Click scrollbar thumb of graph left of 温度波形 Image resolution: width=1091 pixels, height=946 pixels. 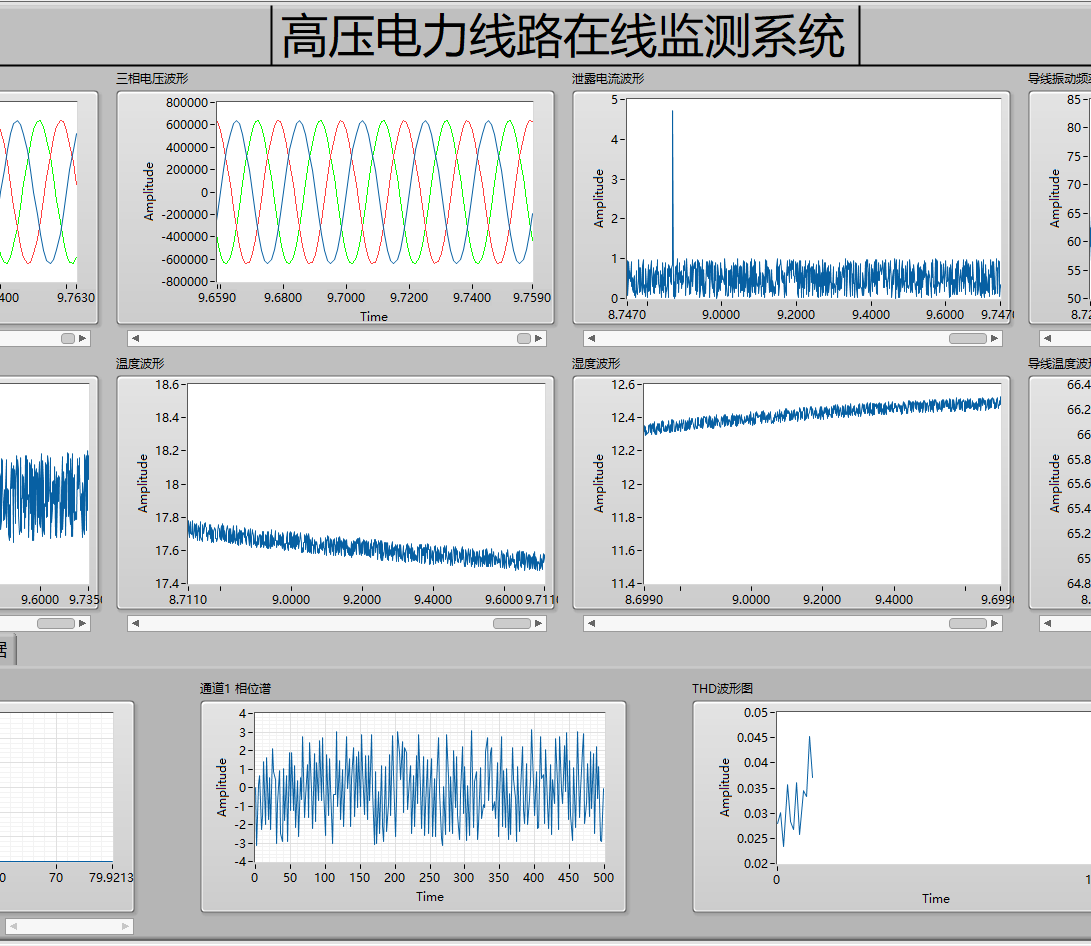pos(56,623)
